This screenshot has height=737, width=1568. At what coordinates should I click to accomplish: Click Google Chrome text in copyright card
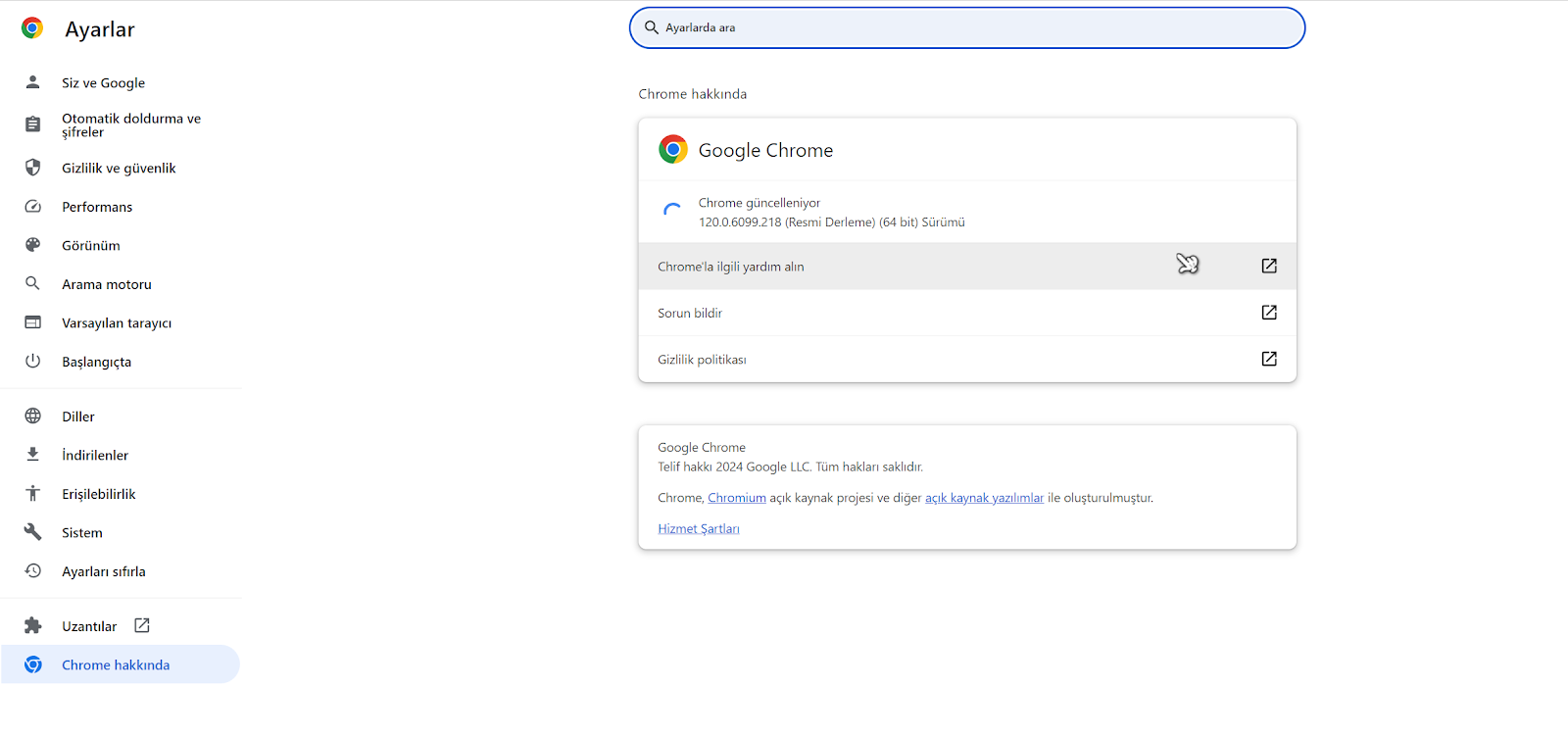point(702,447)
